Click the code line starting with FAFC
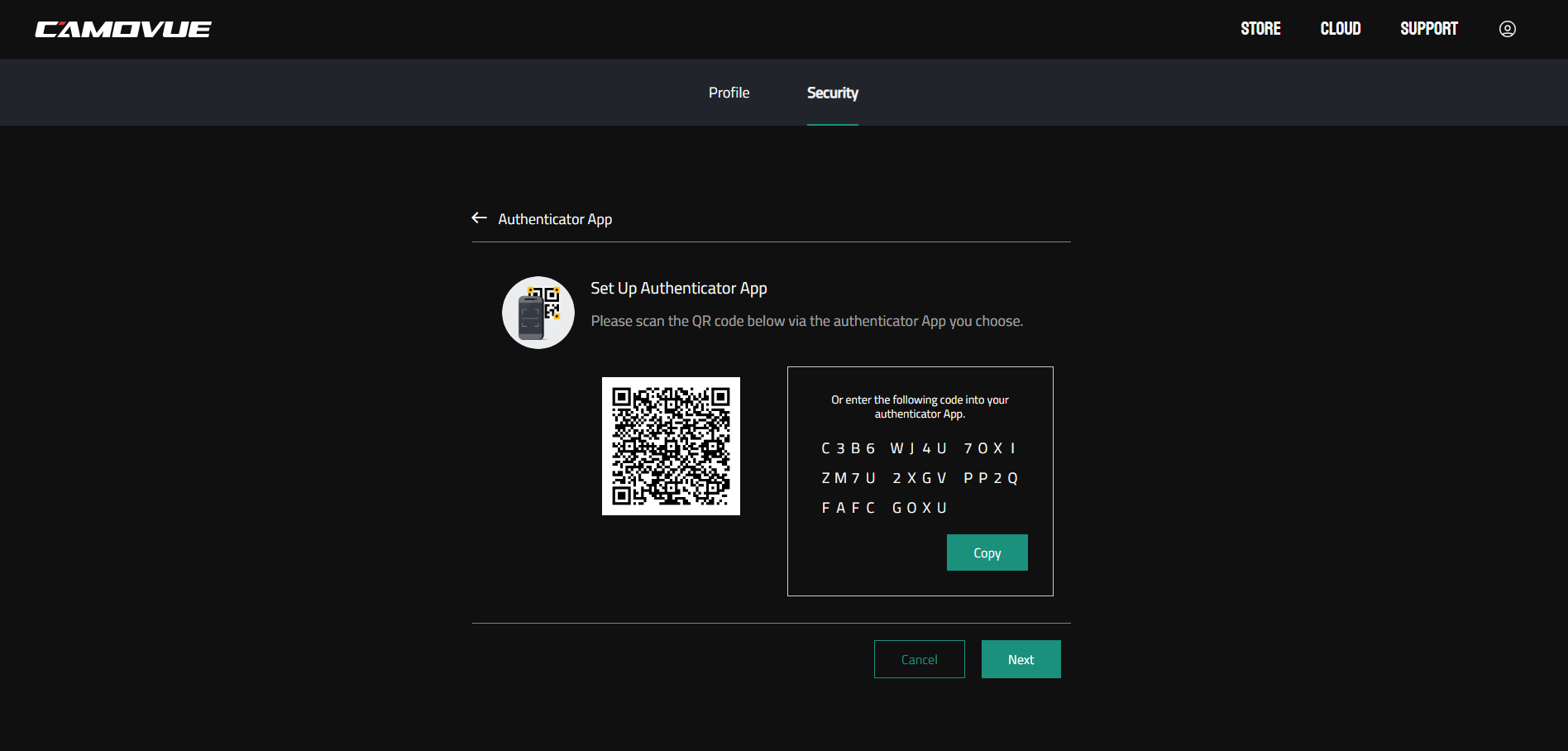This screenshot has height=751, width=1568. coord(884,508)
